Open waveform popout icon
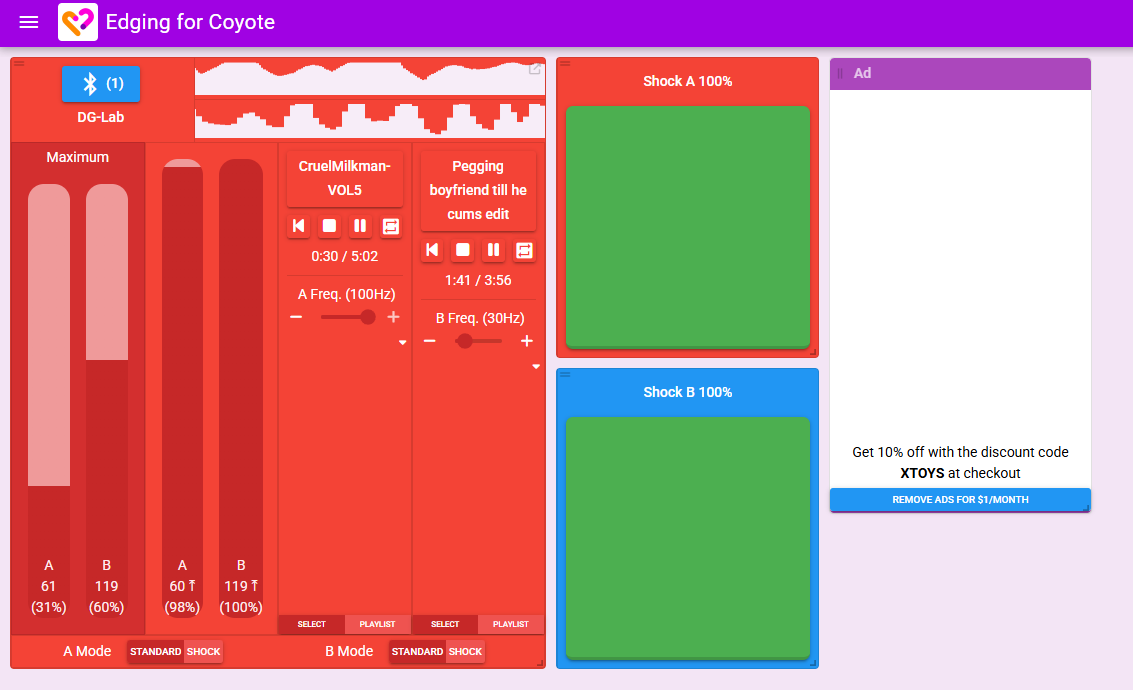 [x=535, y=69]
